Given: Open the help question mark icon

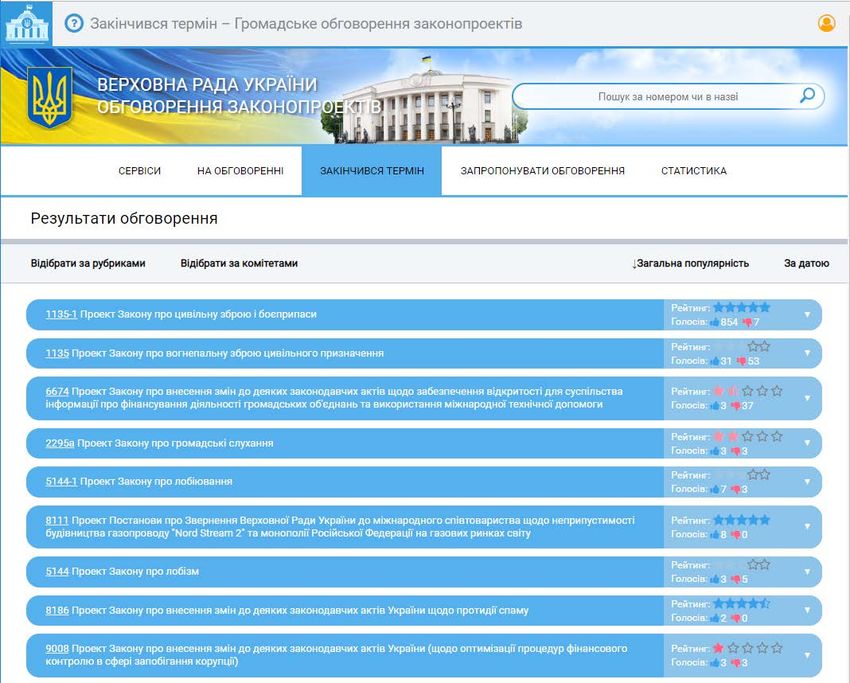Looking at the screenshot, I should [x=74, y=23].
